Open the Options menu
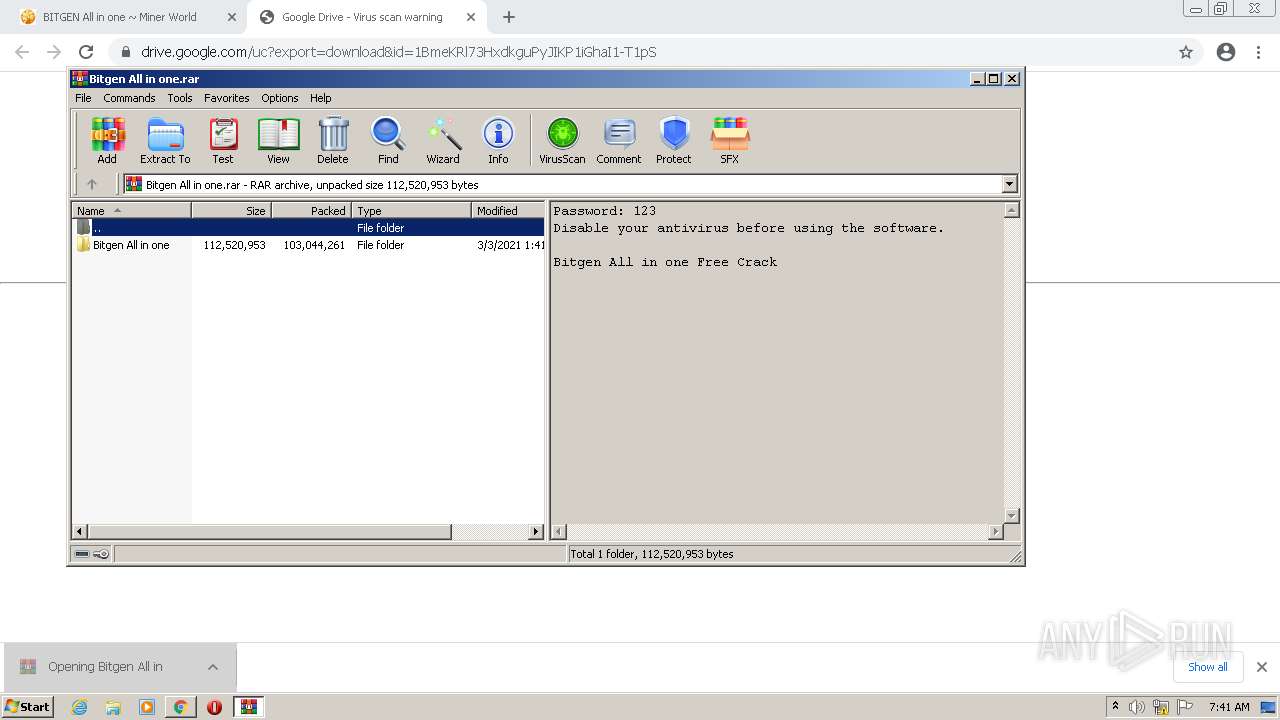This screenshot has height=720, width=1280. (280, 98)
